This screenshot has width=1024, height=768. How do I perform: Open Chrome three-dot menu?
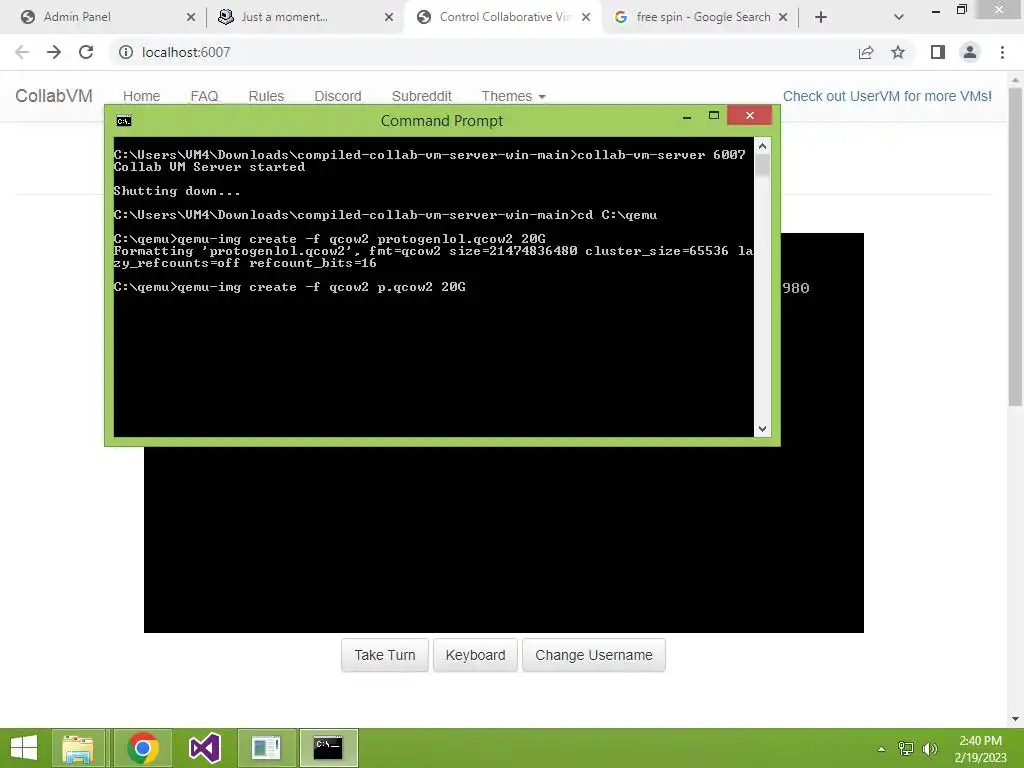(1002, 52)
